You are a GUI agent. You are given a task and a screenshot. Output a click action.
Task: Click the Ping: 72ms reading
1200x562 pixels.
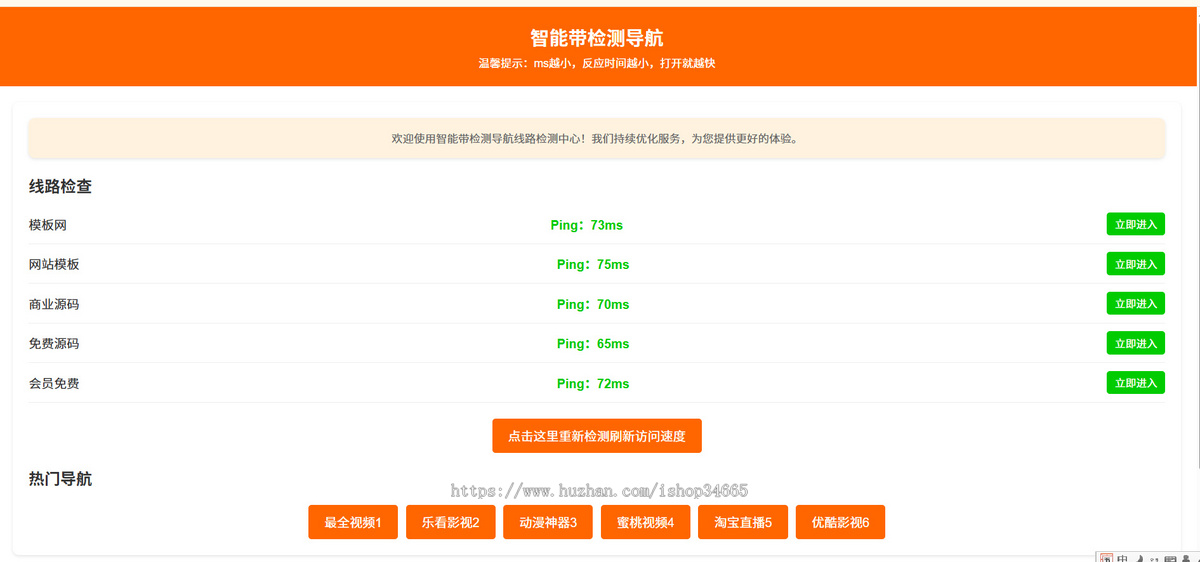coord(593,383)
